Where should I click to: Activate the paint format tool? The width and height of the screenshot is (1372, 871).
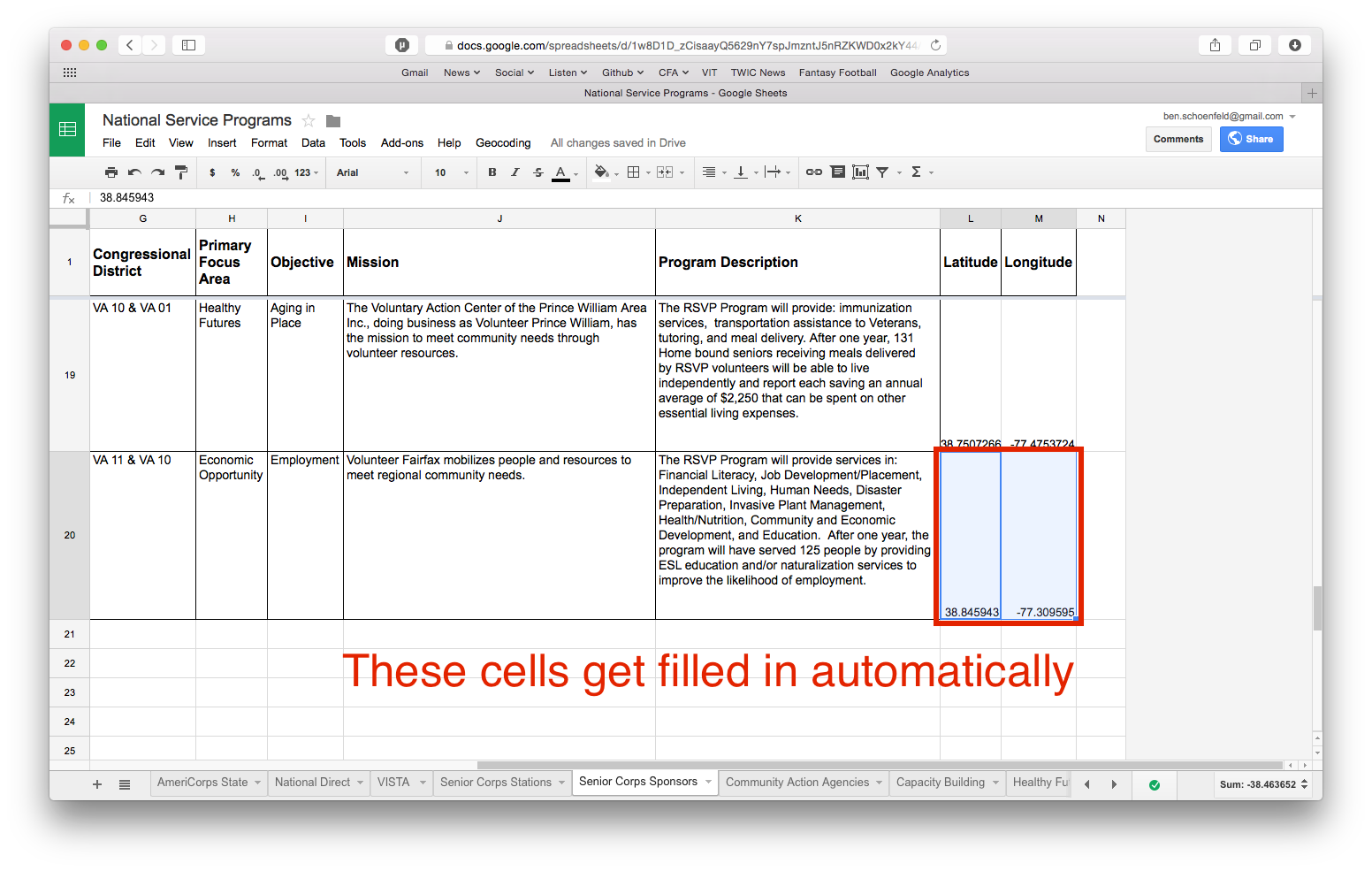[x=181, y=172]
